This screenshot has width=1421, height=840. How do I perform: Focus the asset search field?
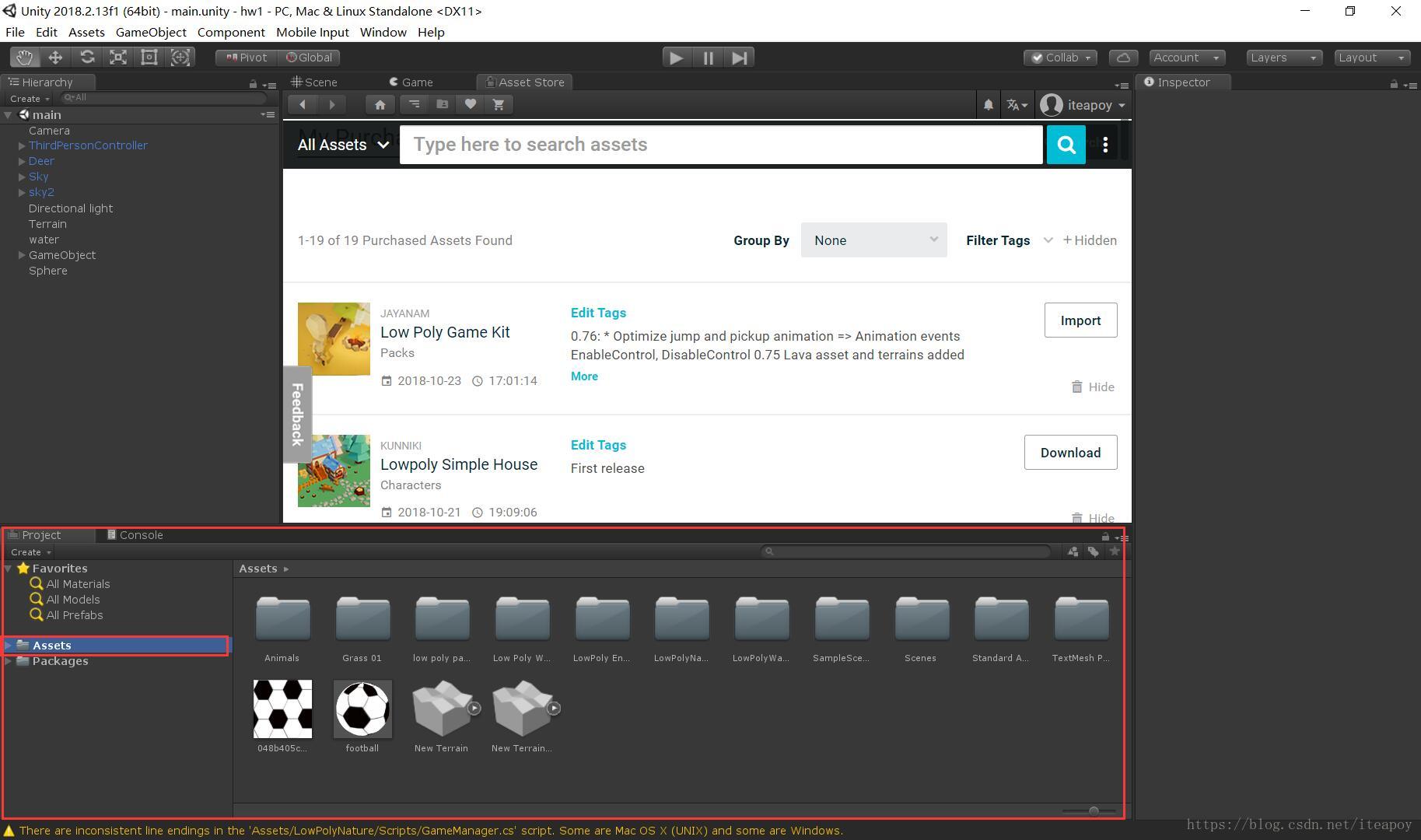tap(721, 145)
